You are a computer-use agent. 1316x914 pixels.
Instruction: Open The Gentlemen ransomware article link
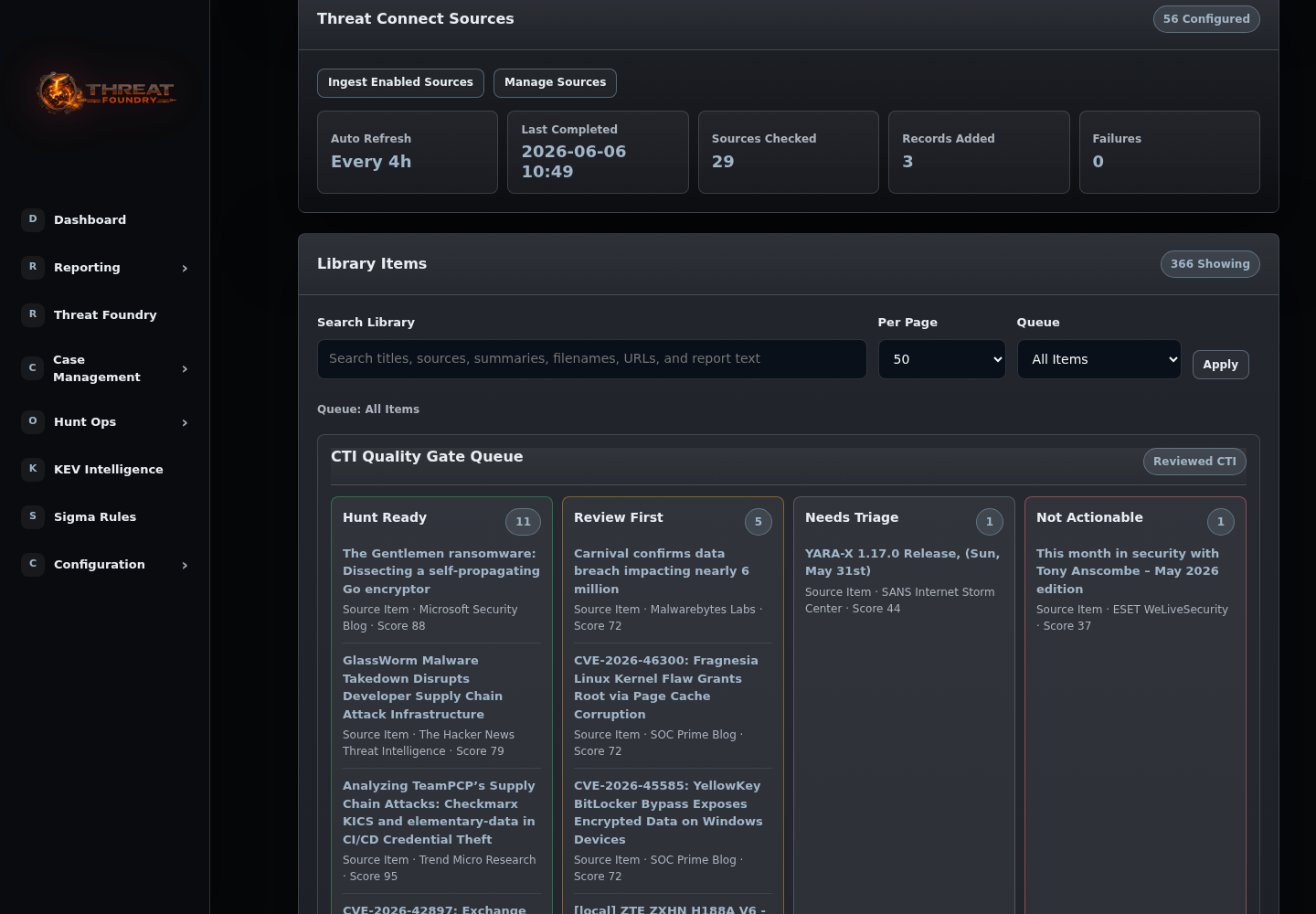click(x=441, y=571)
